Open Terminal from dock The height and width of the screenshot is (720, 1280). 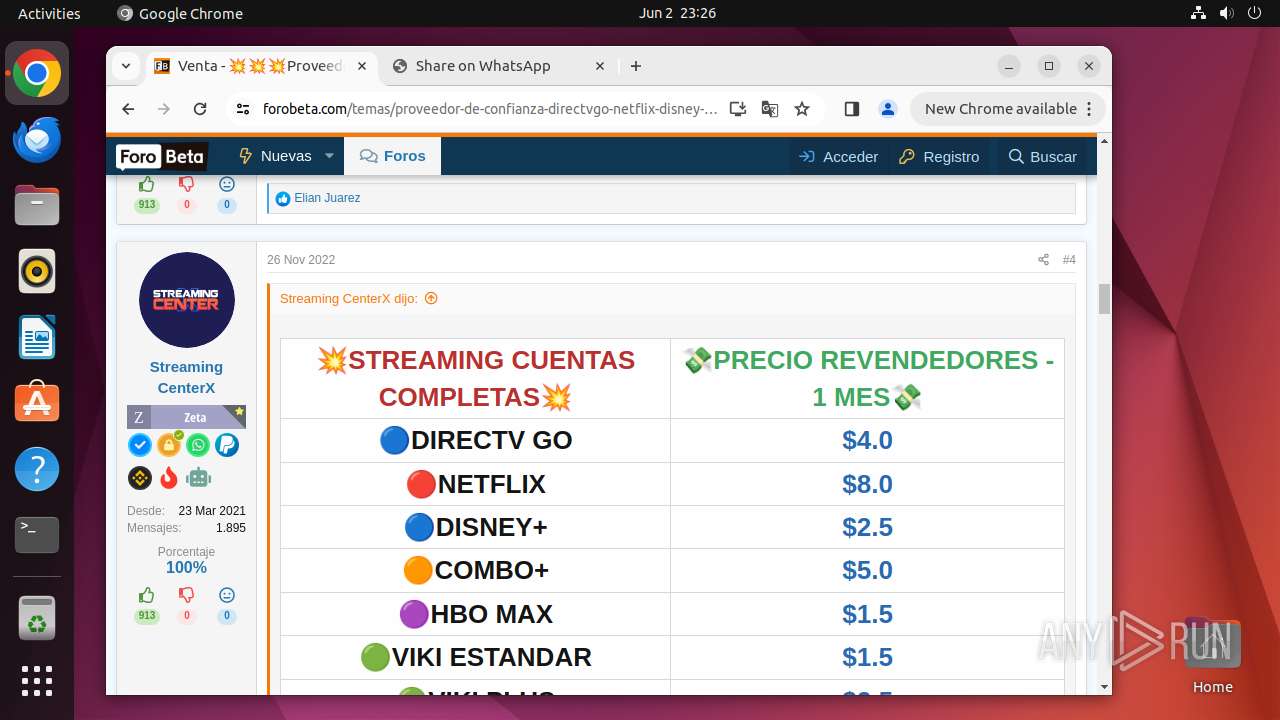[37, 535]
